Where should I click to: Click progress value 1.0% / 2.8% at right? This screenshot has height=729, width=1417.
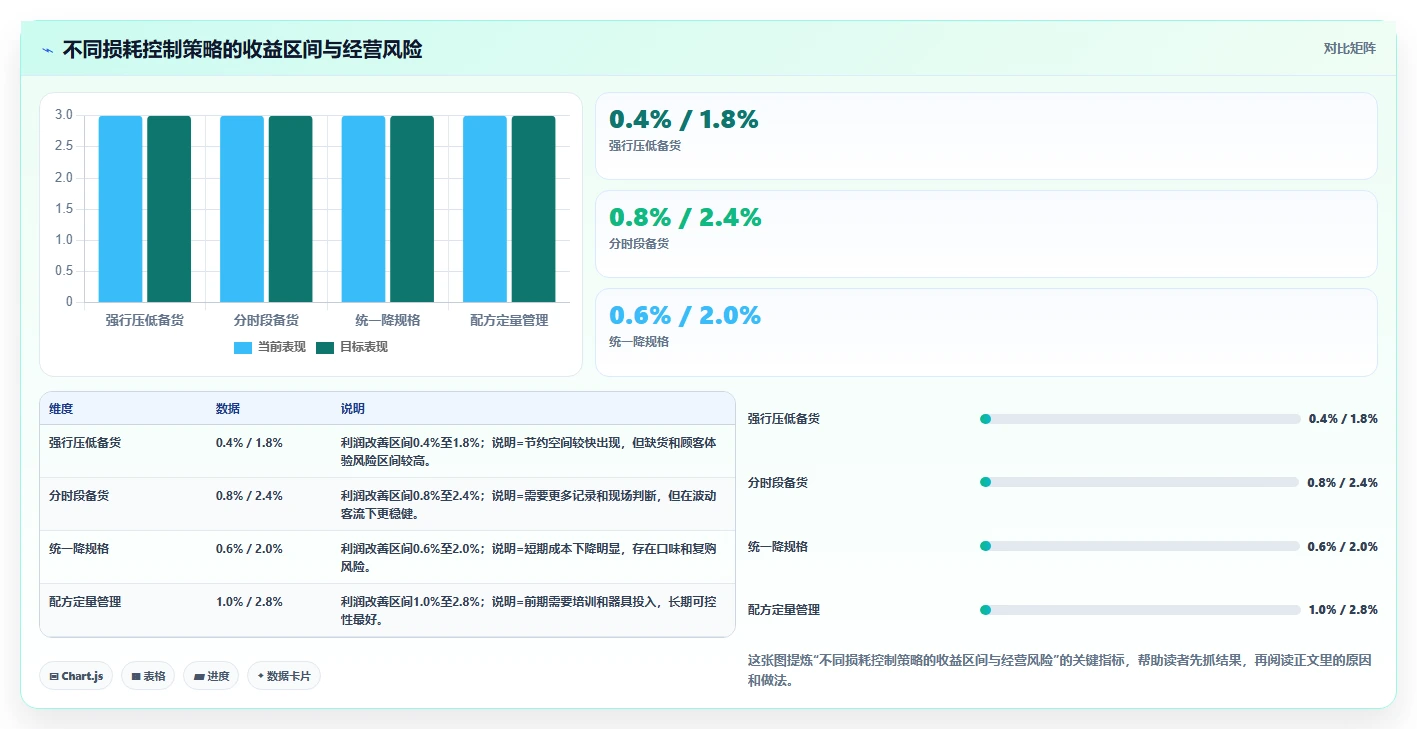coord(1343,610)
